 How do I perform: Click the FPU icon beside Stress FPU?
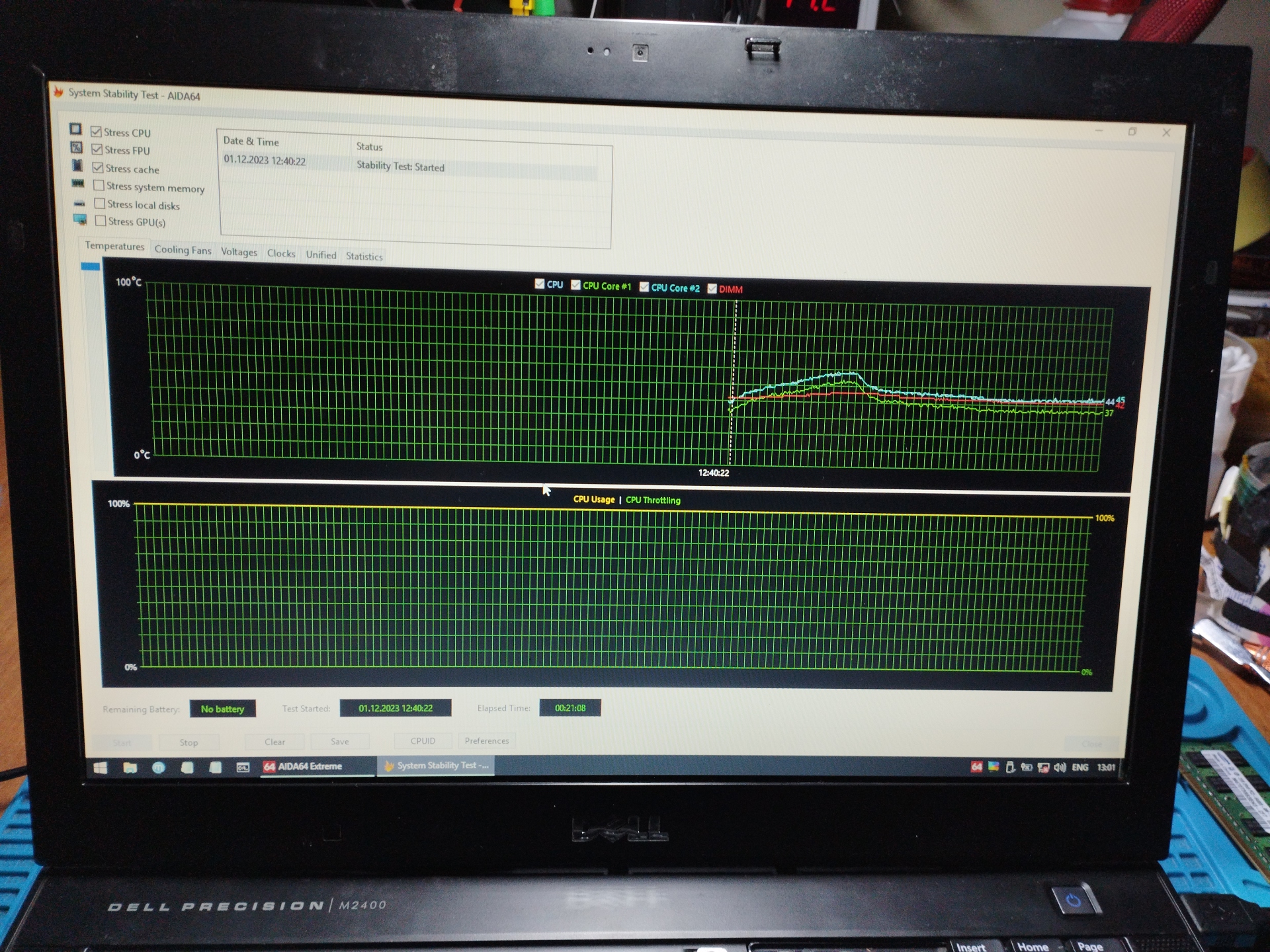77,147
